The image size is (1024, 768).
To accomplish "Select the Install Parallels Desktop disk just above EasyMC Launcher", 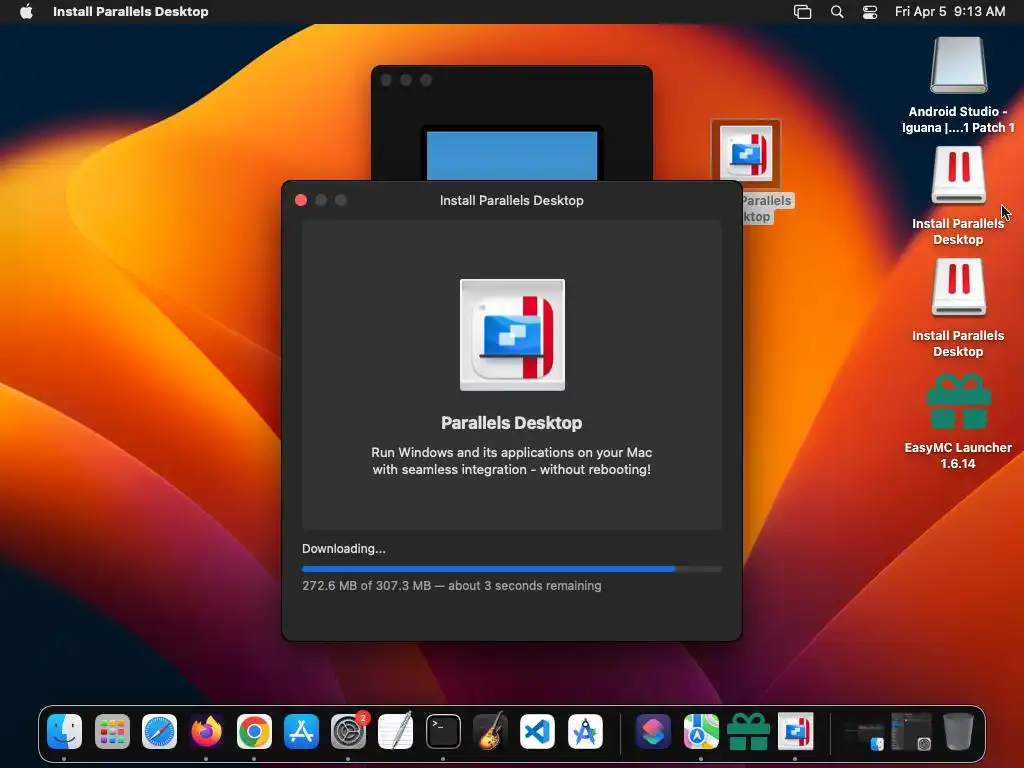I will pos(959,288).
